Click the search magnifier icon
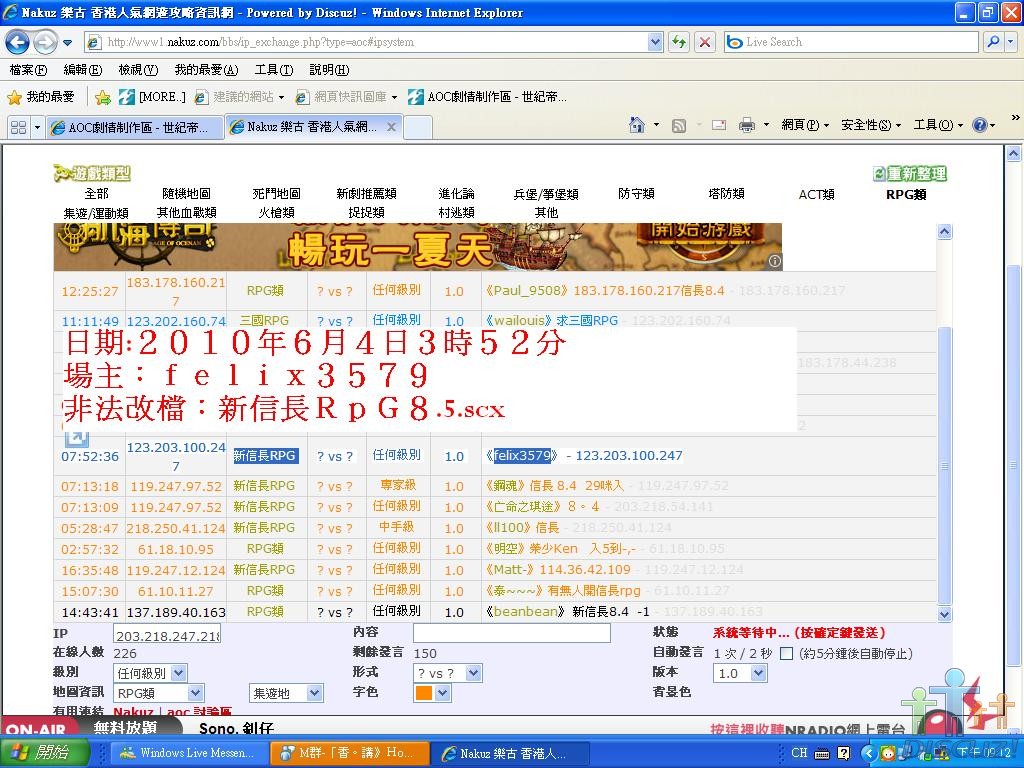This screenshot has height=768, width=1024. (992, 42)
